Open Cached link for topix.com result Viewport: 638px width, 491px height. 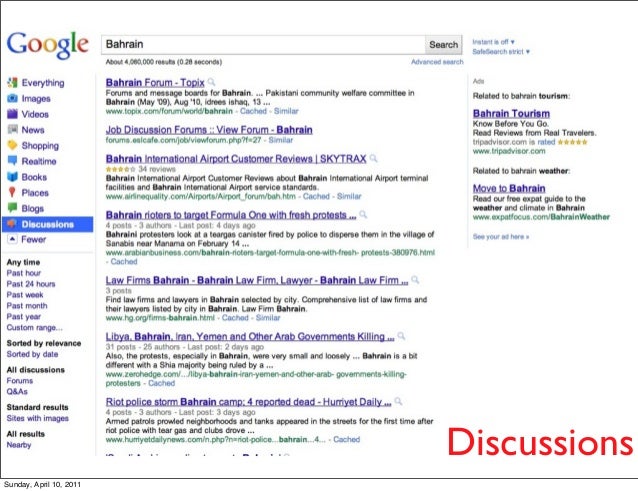tap(253, 111)
